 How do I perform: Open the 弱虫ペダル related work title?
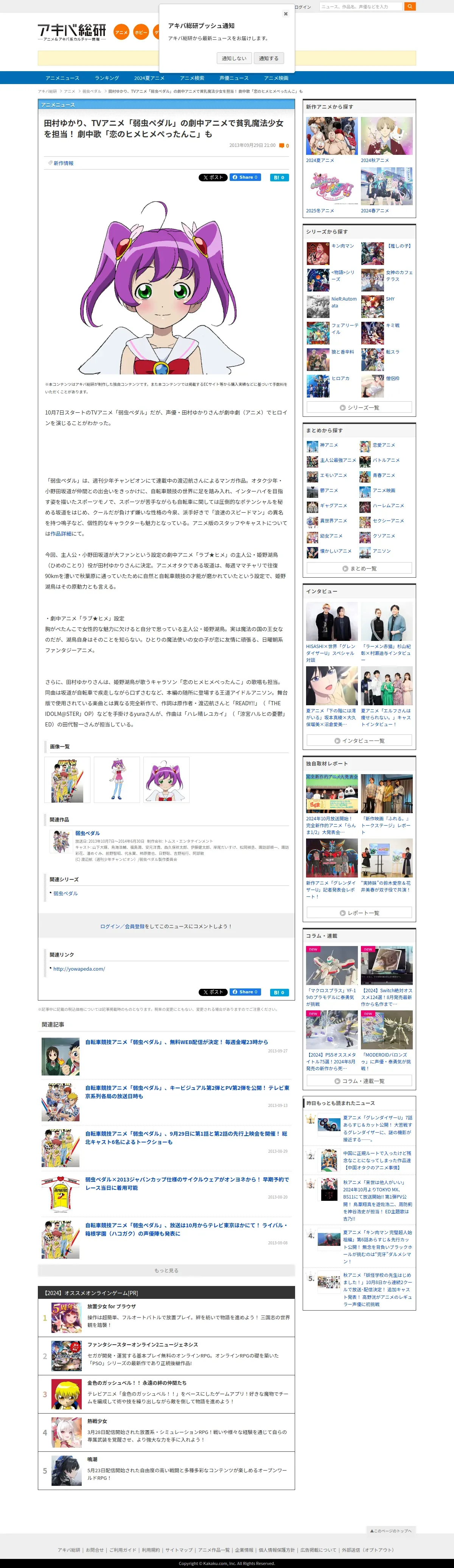point(88,833)
